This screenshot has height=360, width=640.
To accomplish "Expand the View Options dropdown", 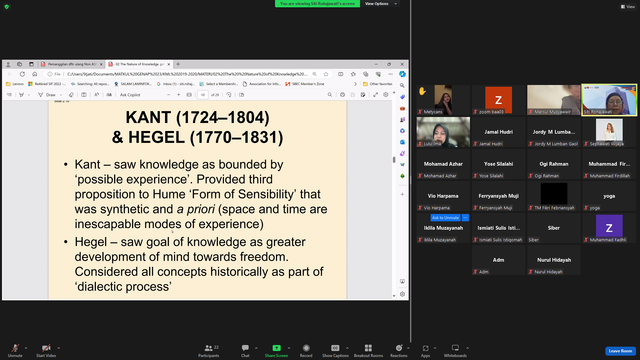I will pos(380,4).
